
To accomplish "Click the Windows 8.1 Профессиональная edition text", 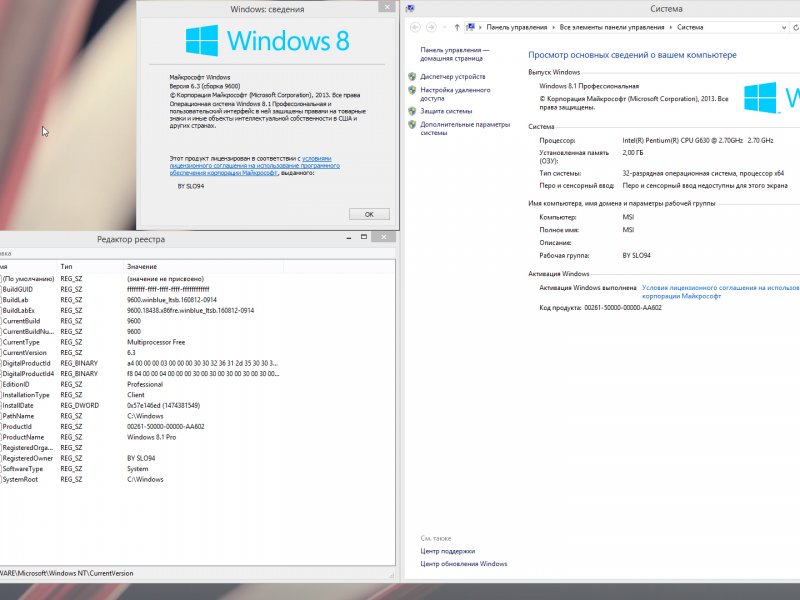I will [589, 86].
